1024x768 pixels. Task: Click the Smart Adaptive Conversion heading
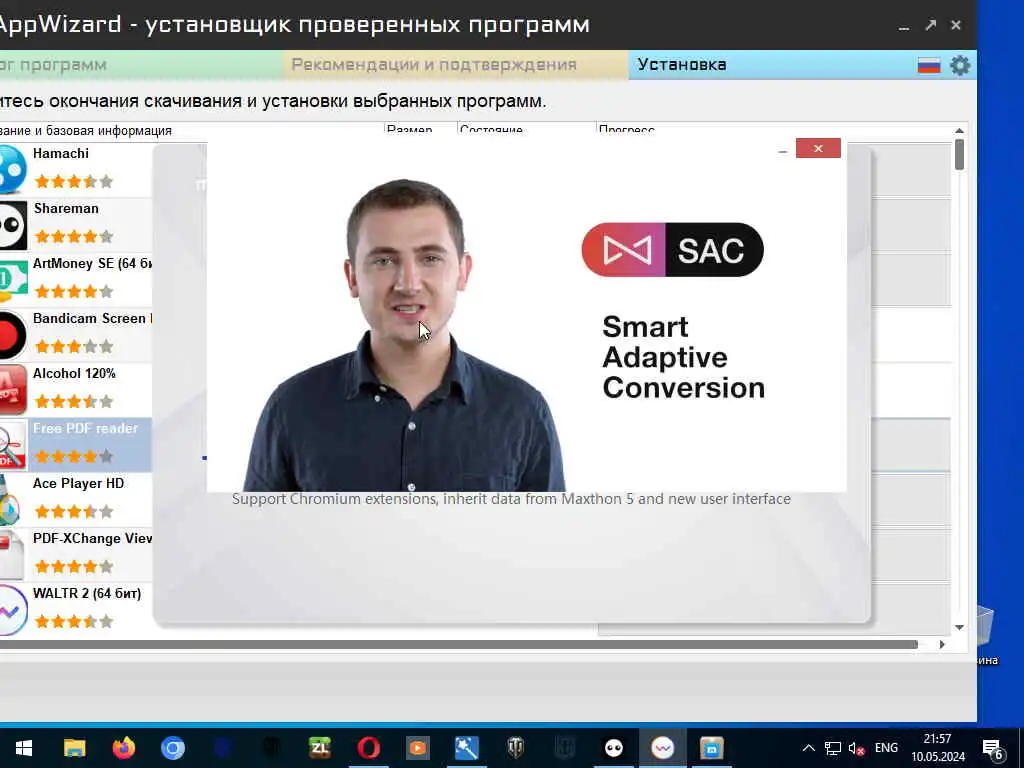click(x=684, y=357)
